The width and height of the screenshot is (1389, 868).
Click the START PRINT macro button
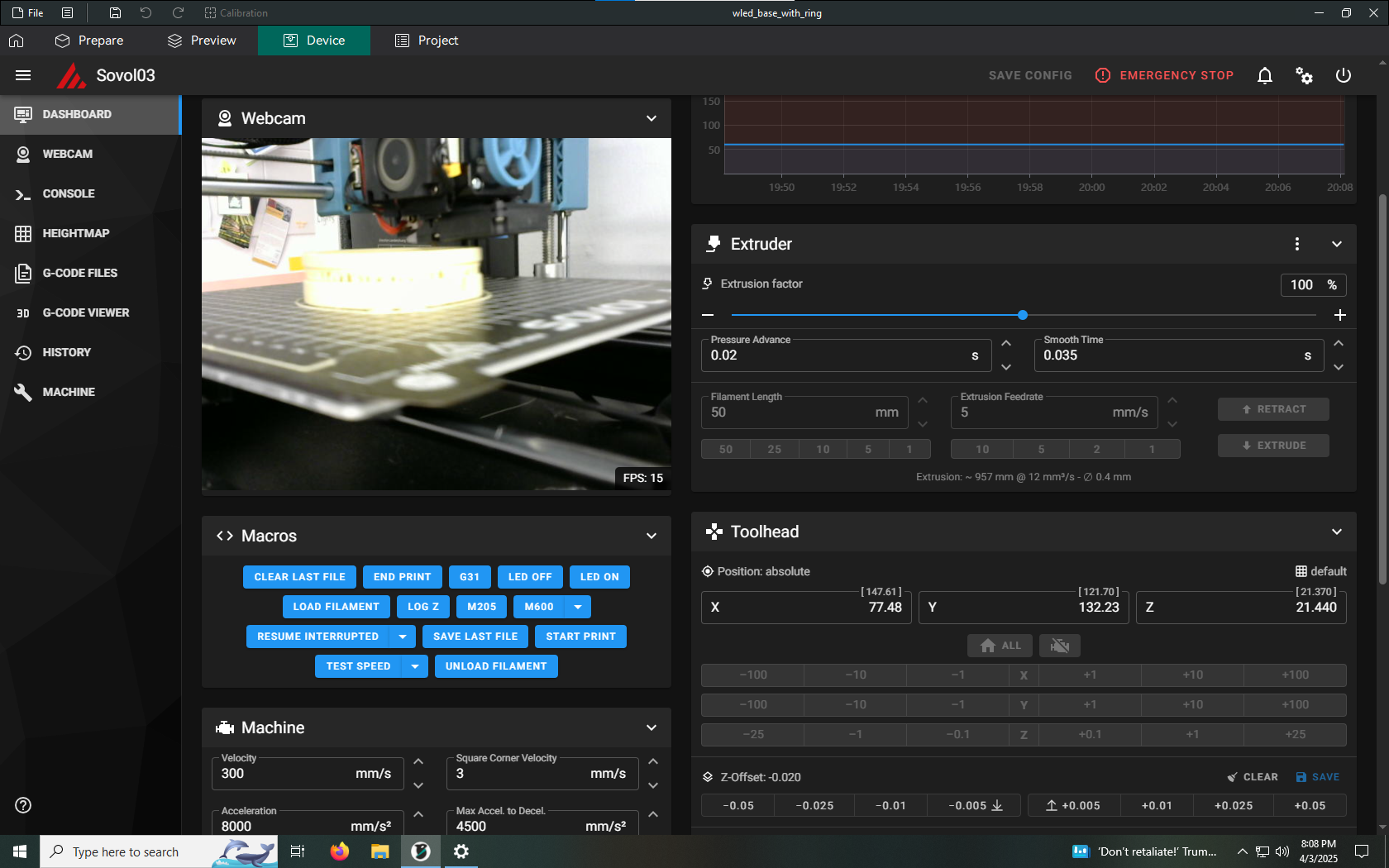(x=580, y=637)
